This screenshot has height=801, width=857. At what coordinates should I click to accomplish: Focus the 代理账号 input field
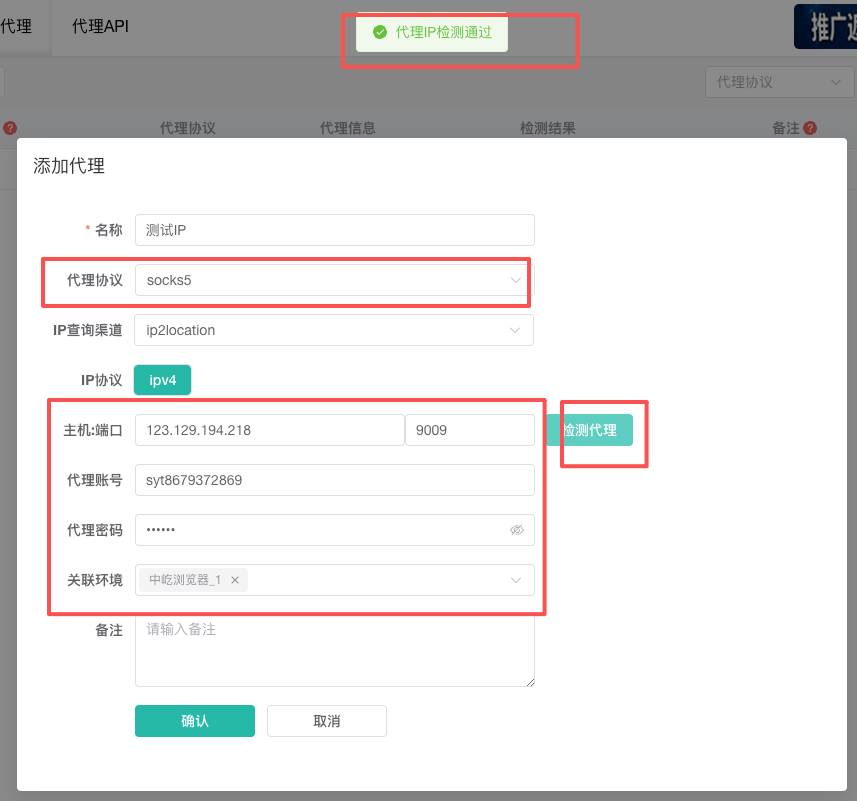(x=334, y=480)
